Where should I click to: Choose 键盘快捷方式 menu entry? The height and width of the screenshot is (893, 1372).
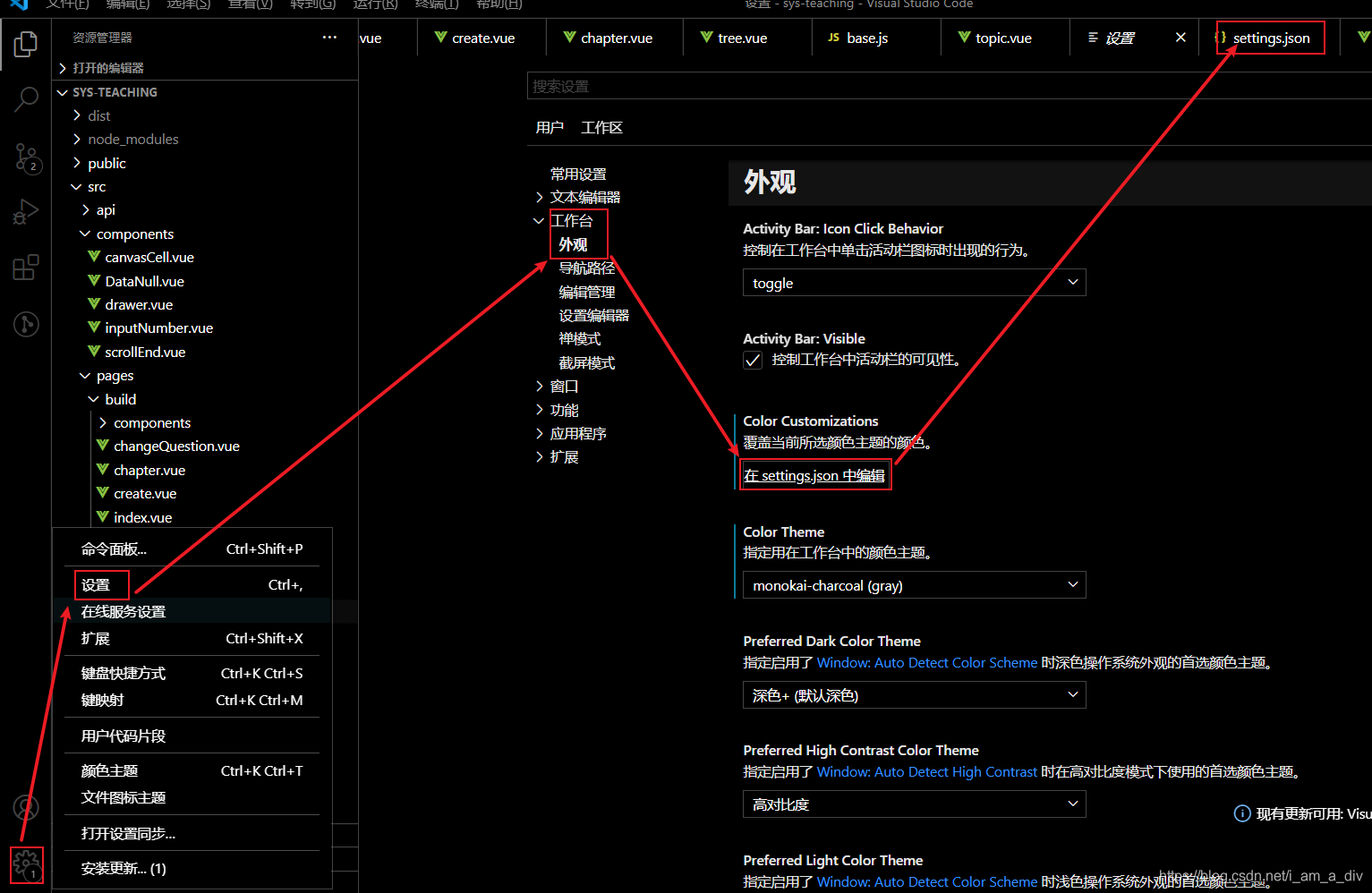tap(192, 673)
